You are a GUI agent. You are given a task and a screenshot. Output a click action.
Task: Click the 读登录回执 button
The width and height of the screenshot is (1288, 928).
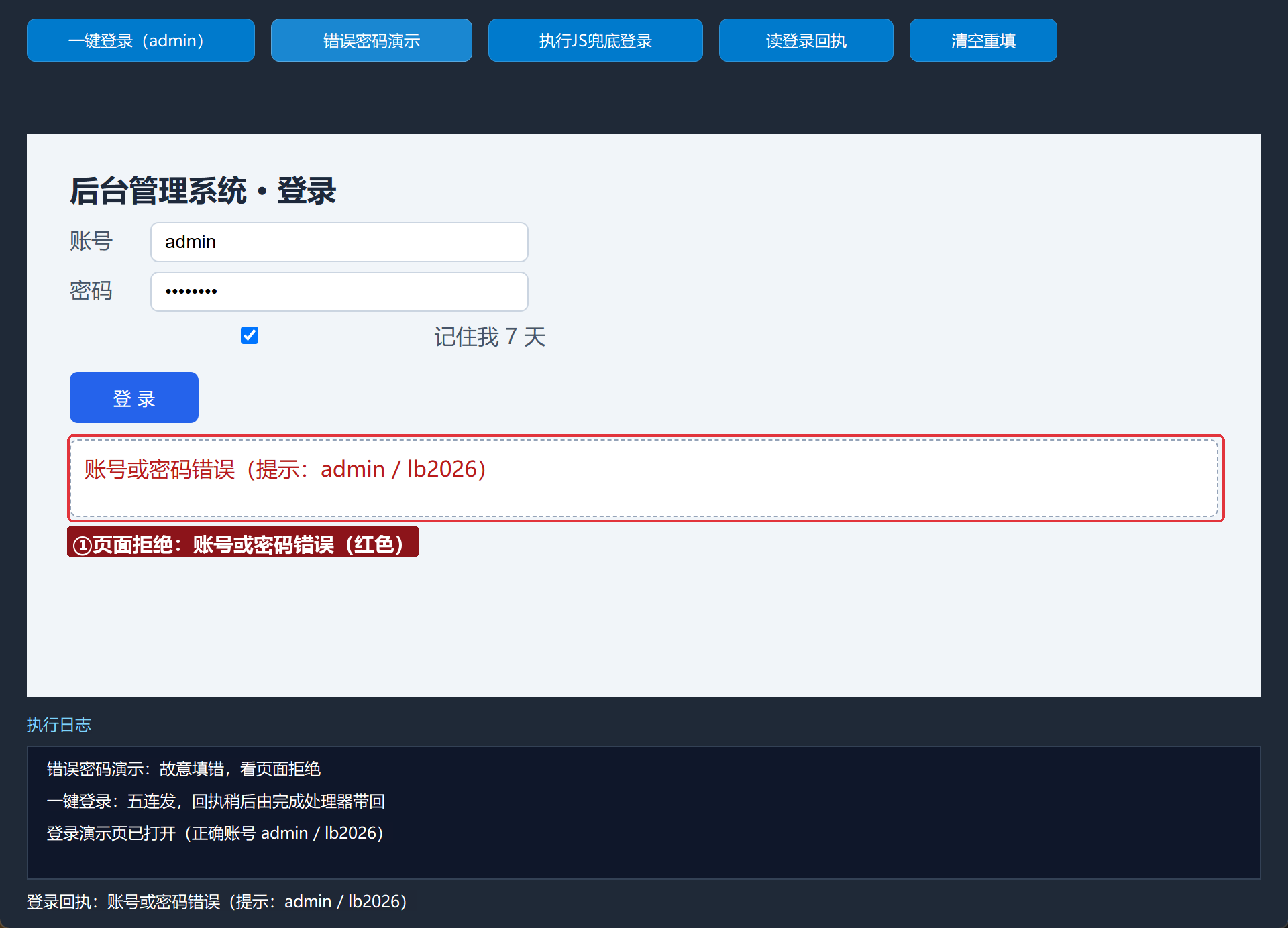point(806,40)
